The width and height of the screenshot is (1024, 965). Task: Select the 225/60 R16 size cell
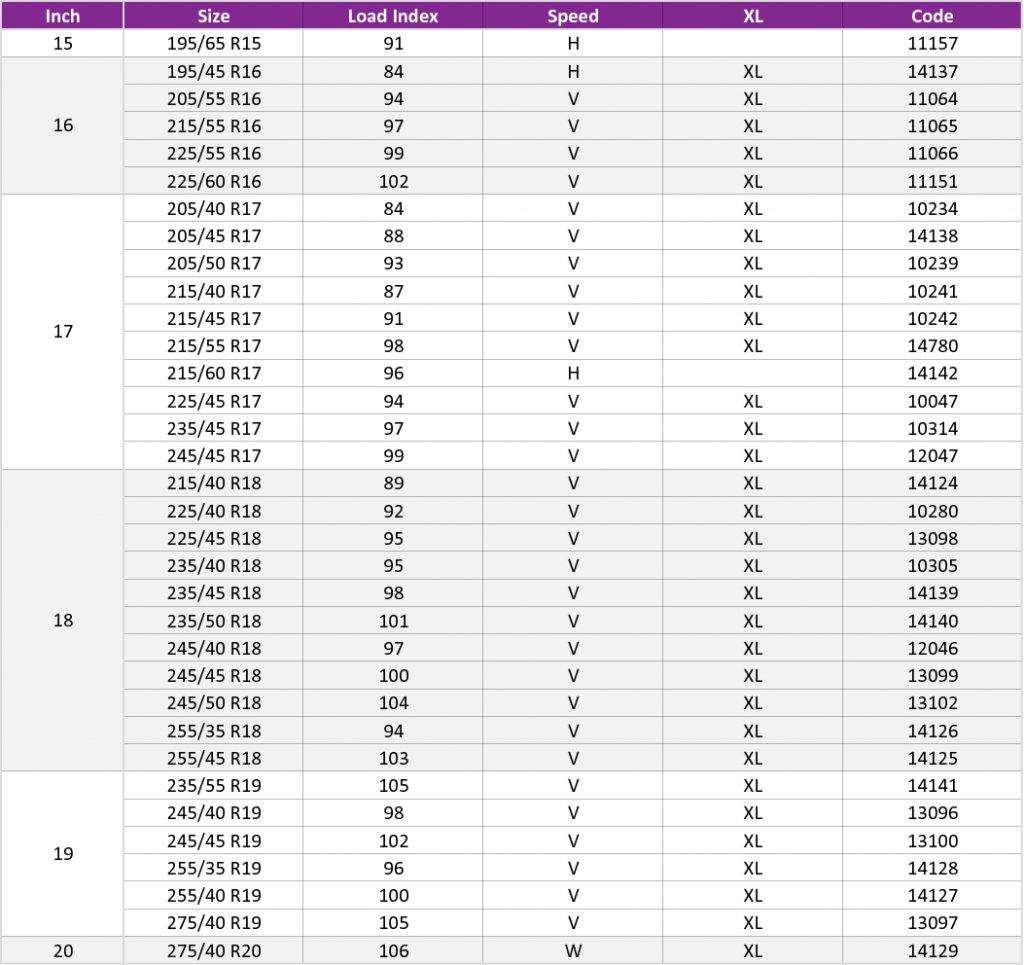213,181
